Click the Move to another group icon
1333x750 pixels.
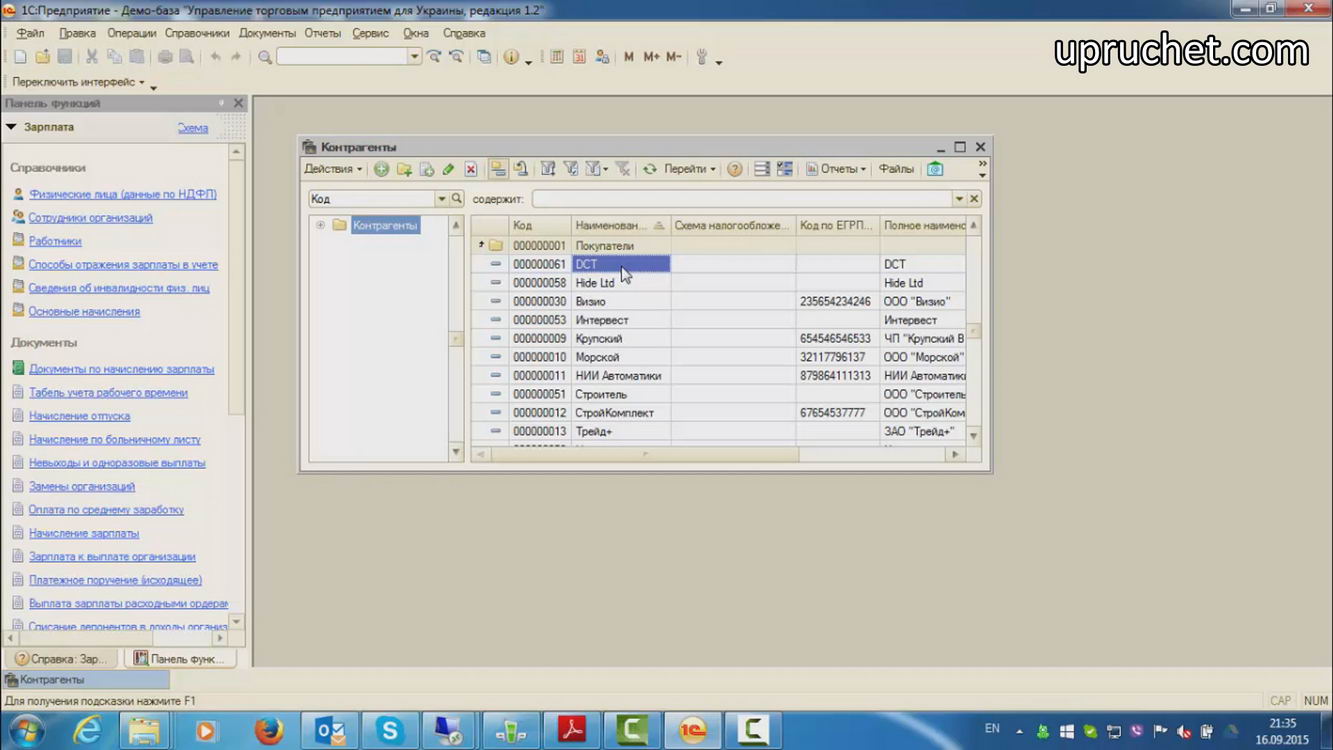521,169
